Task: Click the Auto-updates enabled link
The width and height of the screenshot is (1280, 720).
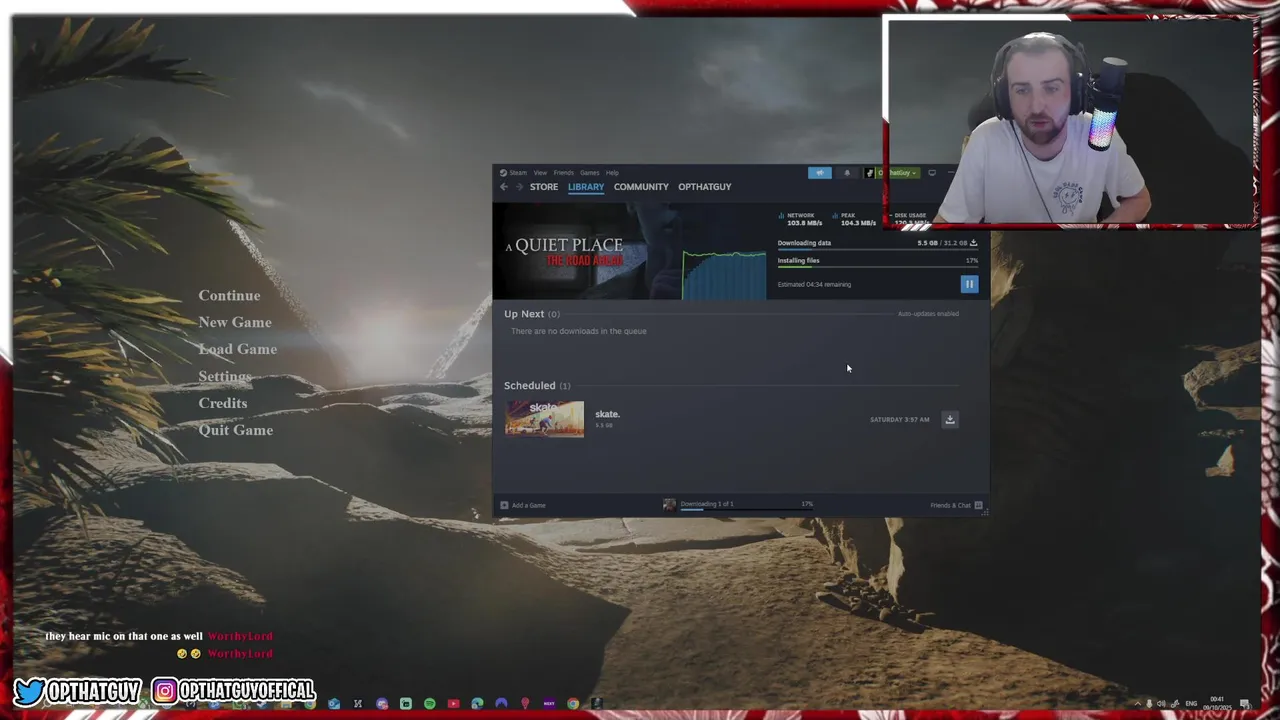Action: pos(928,314)
